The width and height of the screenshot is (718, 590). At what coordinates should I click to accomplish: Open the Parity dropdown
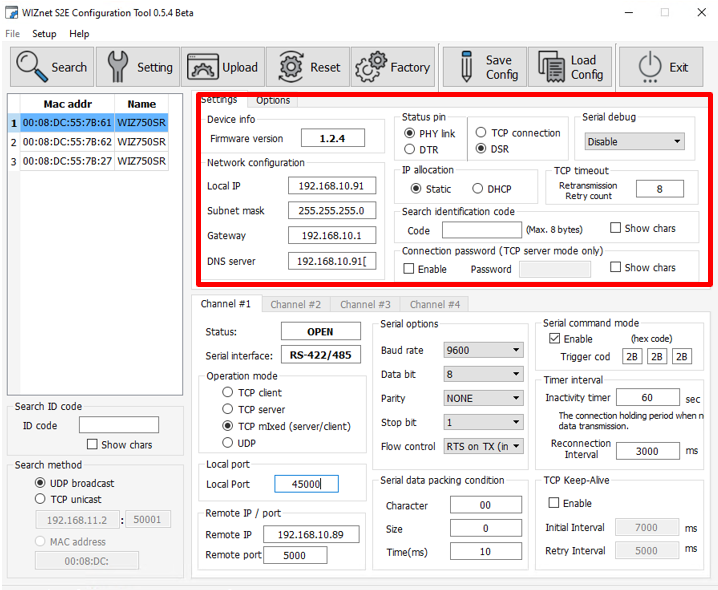[483, 398]
